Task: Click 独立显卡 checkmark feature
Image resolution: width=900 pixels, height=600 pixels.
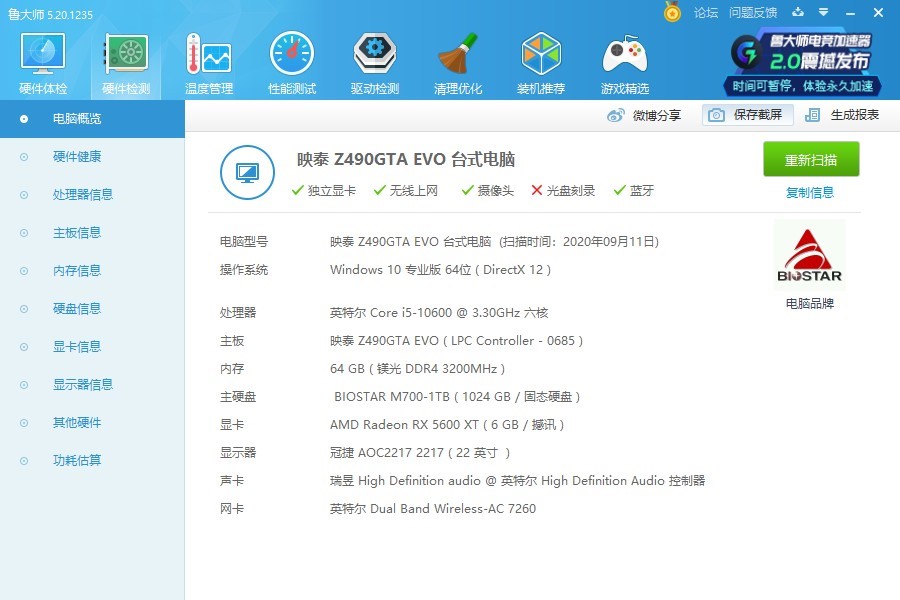Action: pyautogui.click(x=324, y=191)
